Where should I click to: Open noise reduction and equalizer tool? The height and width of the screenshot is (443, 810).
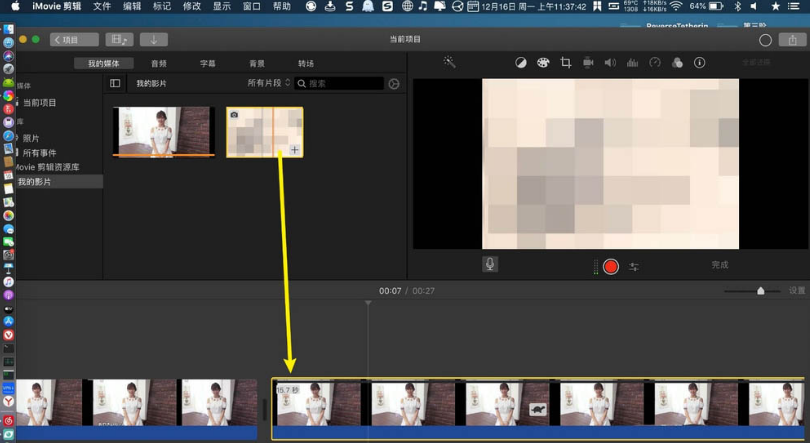(x=632, y=63)
